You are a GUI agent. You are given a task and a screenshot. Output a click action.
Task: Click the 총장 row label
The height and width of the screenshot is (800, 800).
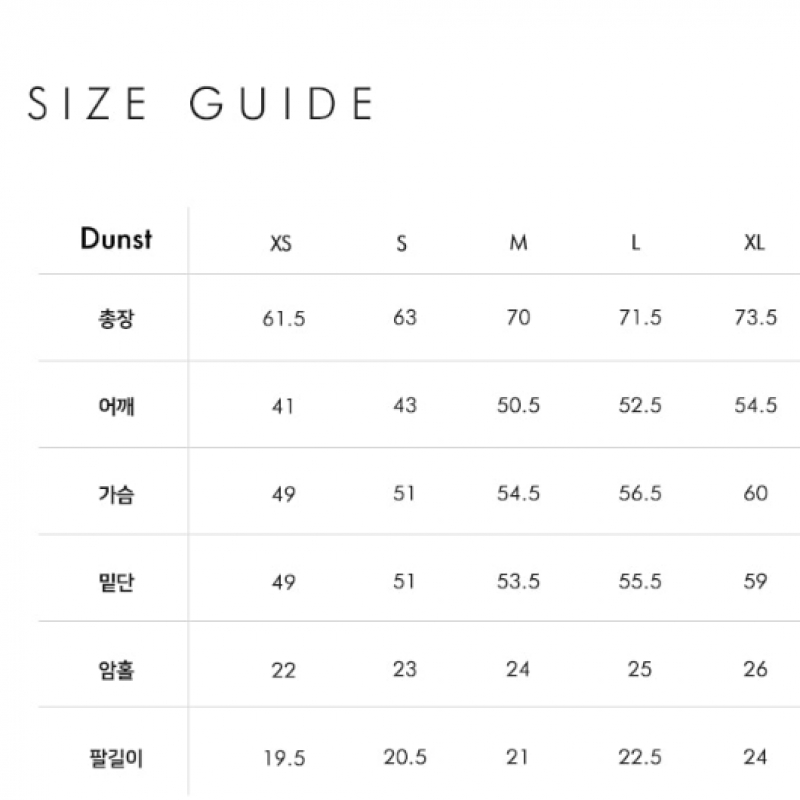pos(116,319)
